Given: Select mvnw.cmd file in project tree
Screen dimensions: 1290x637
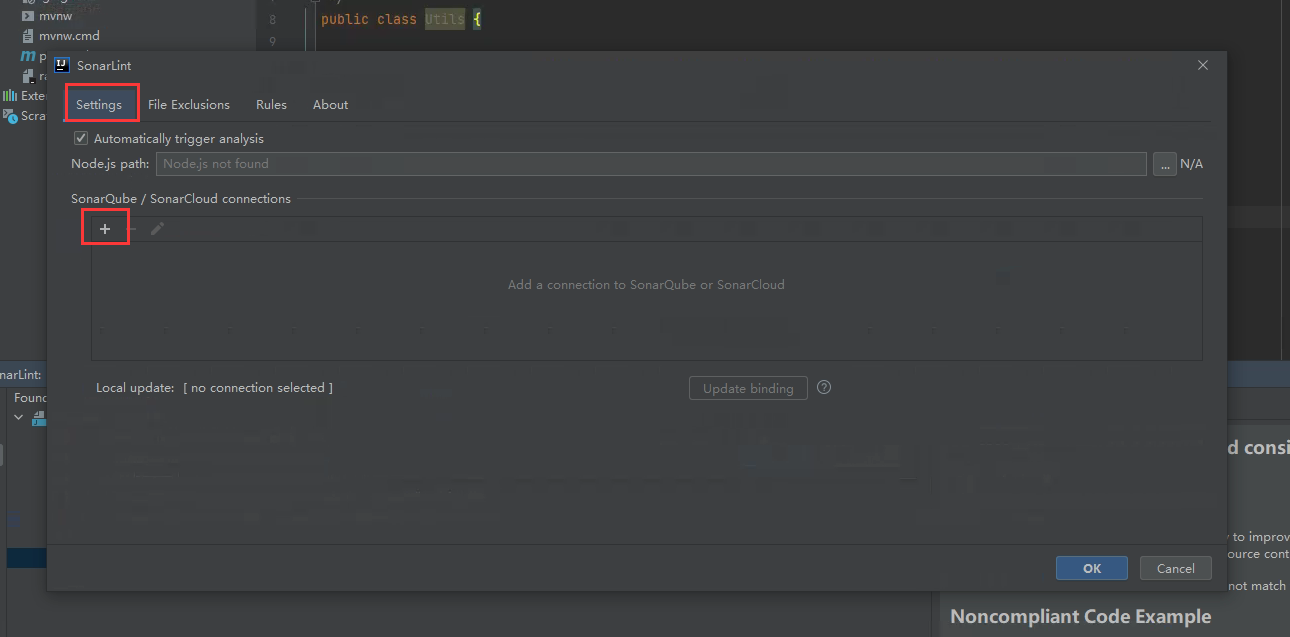Looking at the screenshot, I should click(x=69, y=36).
